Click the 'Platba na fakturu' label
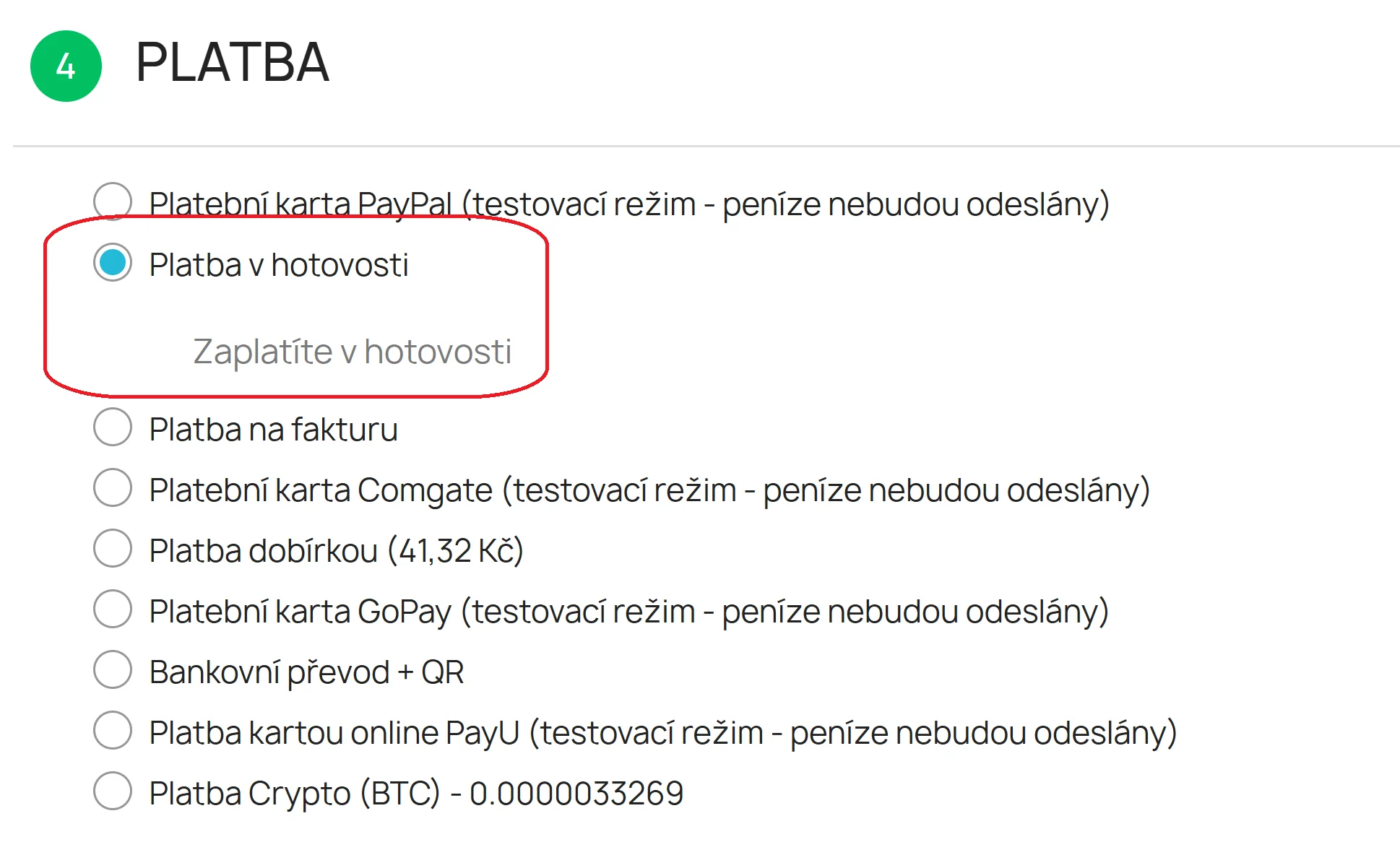 point(273,430)
